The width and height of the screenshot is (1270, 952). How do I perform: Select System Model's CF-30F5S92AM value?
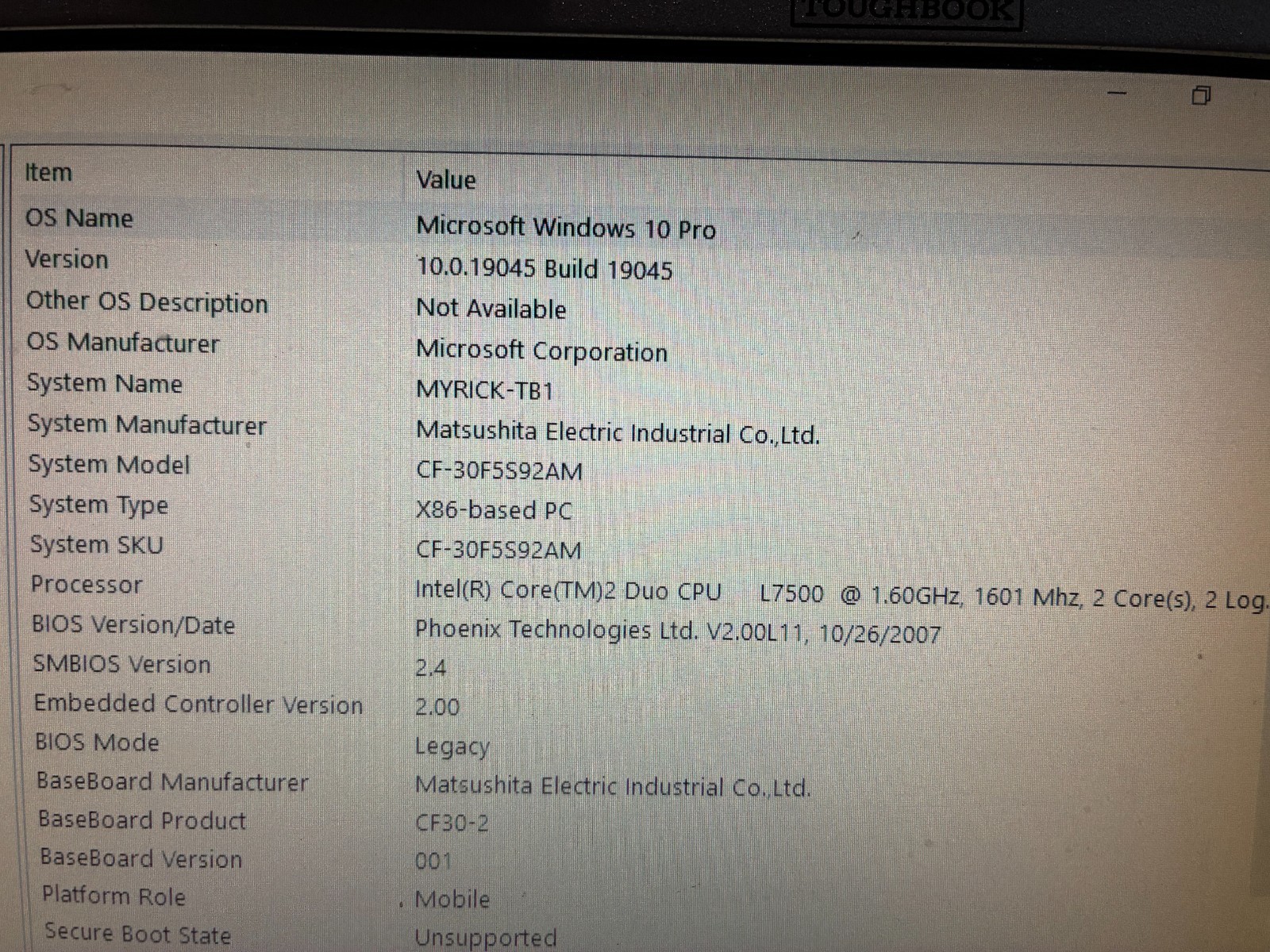[499, 470]
